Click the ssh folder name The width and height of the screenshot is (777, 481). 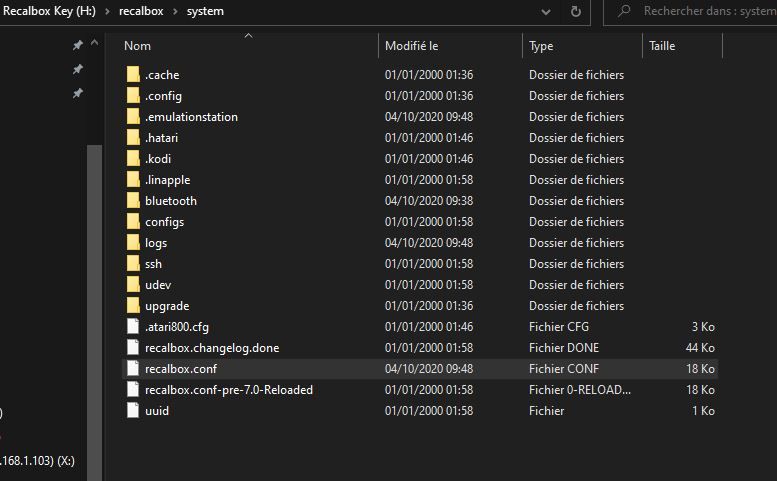pos(154,264)
